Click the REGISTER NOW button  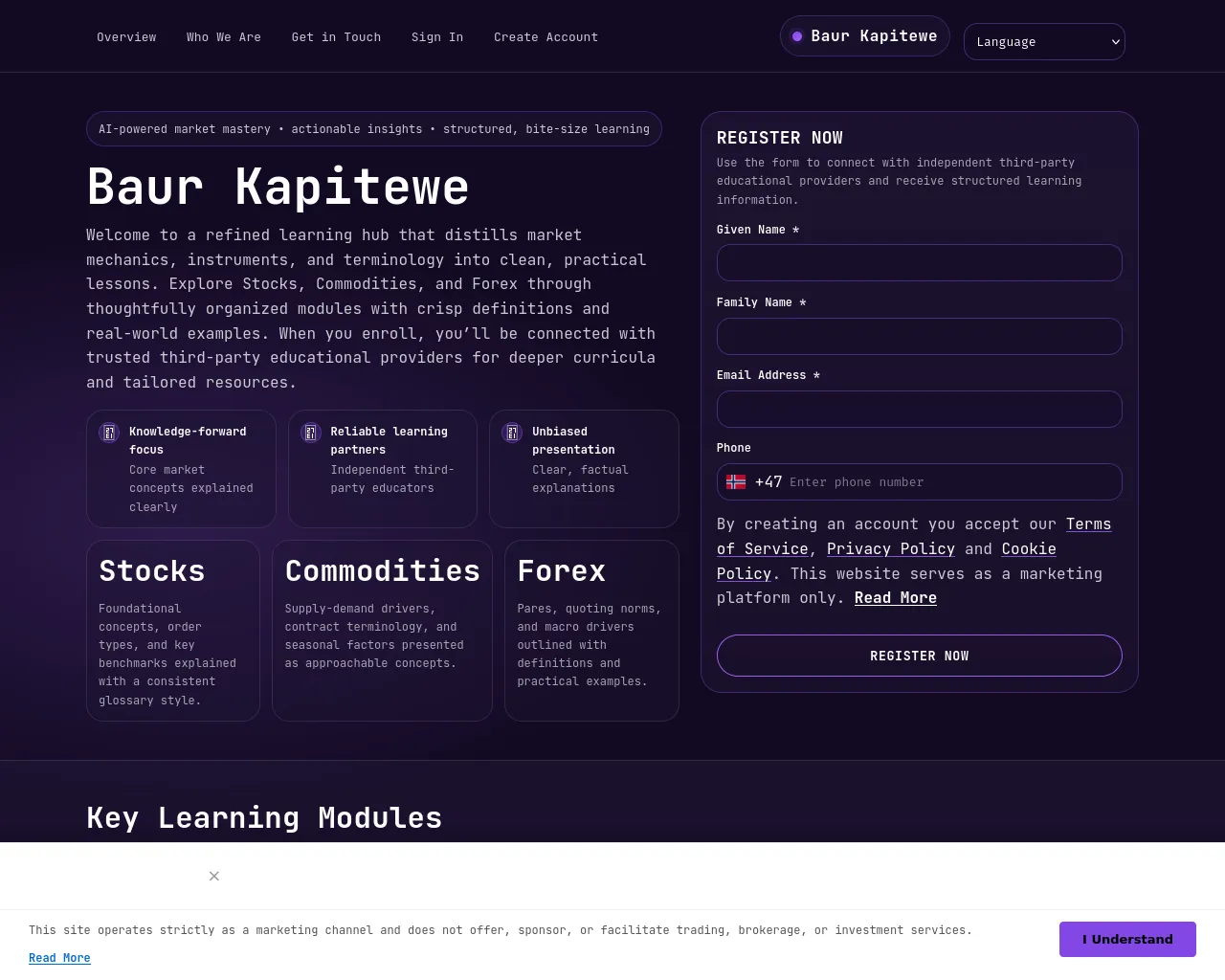point(920,656)
